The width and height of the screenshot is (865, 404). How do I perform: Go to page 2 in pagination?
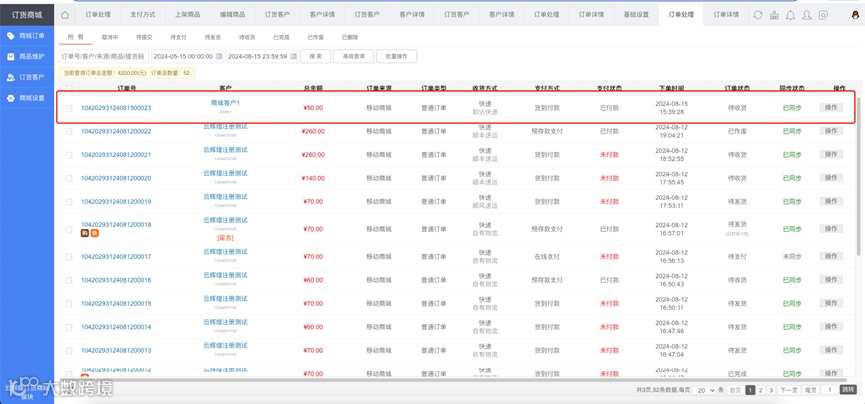[x=761, y=390]
